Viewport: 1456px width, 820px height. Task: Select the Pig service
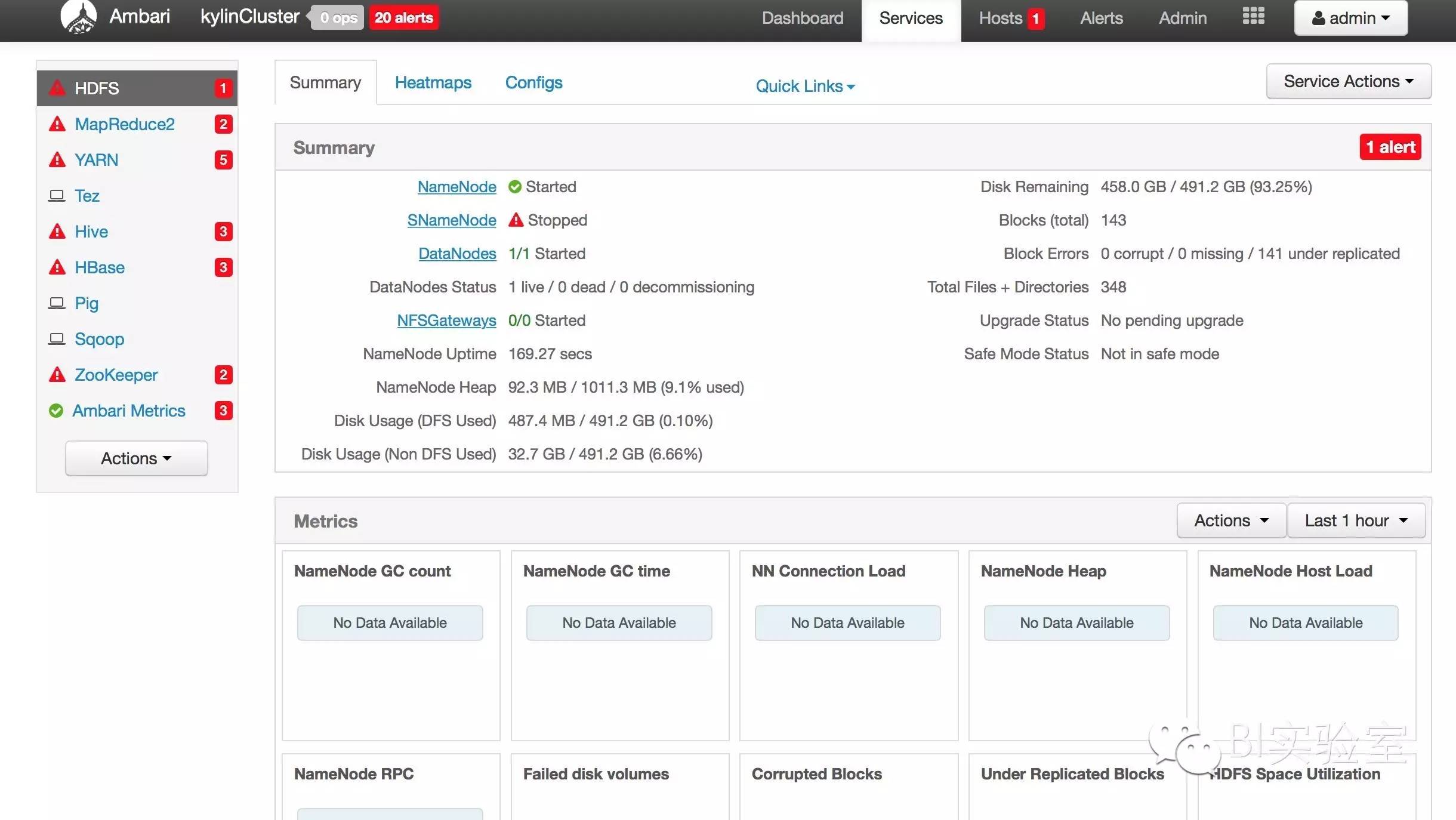[87, 303]
